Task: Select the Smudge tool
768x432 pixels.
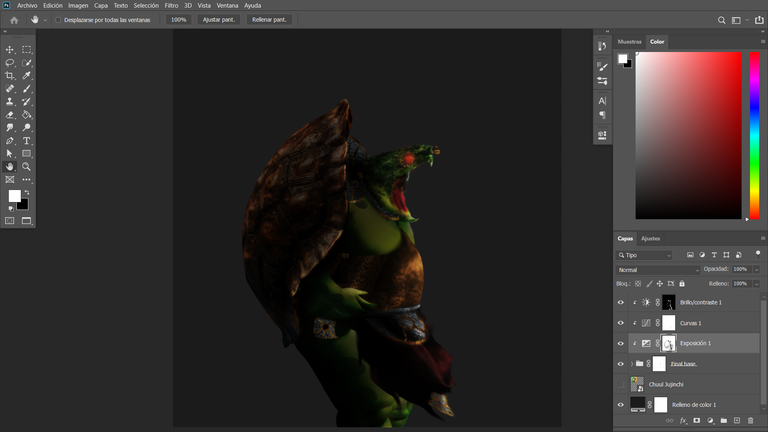Action: point(9,127)
